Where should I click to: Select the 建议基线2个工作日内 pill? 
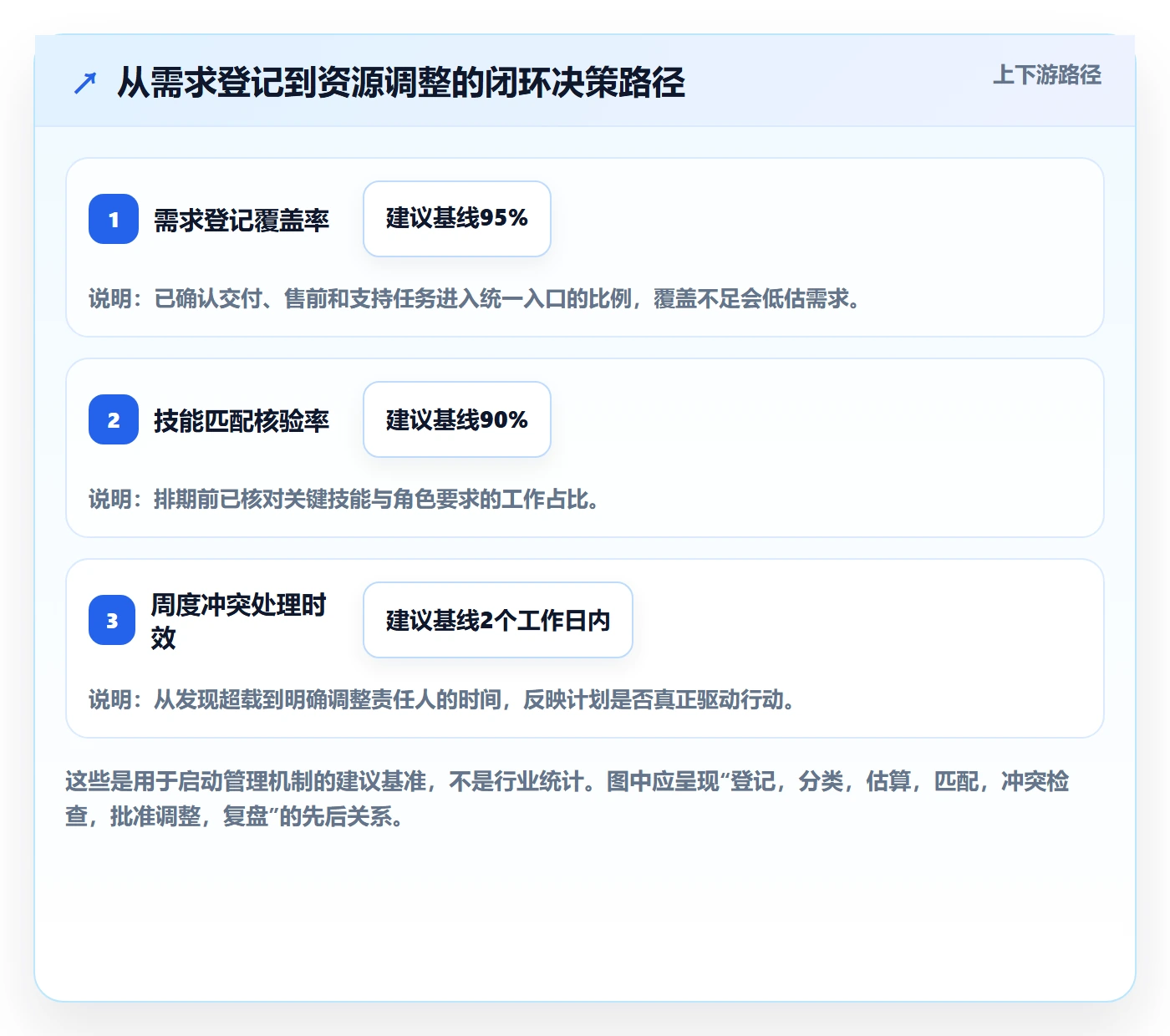click(x=498, y=620)
